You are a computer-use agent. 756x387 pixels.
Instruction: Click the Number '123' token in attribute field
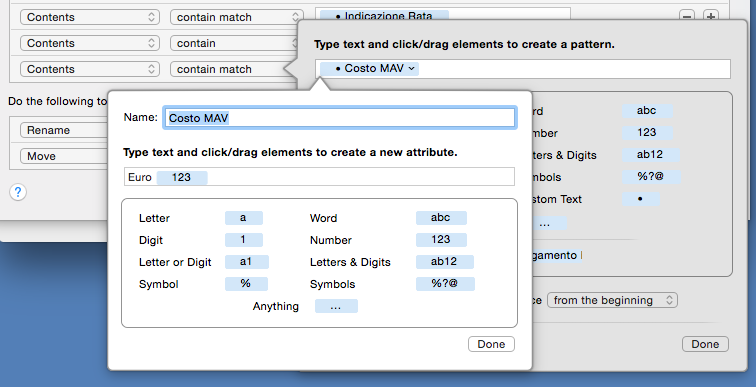[x=182, y=177]
